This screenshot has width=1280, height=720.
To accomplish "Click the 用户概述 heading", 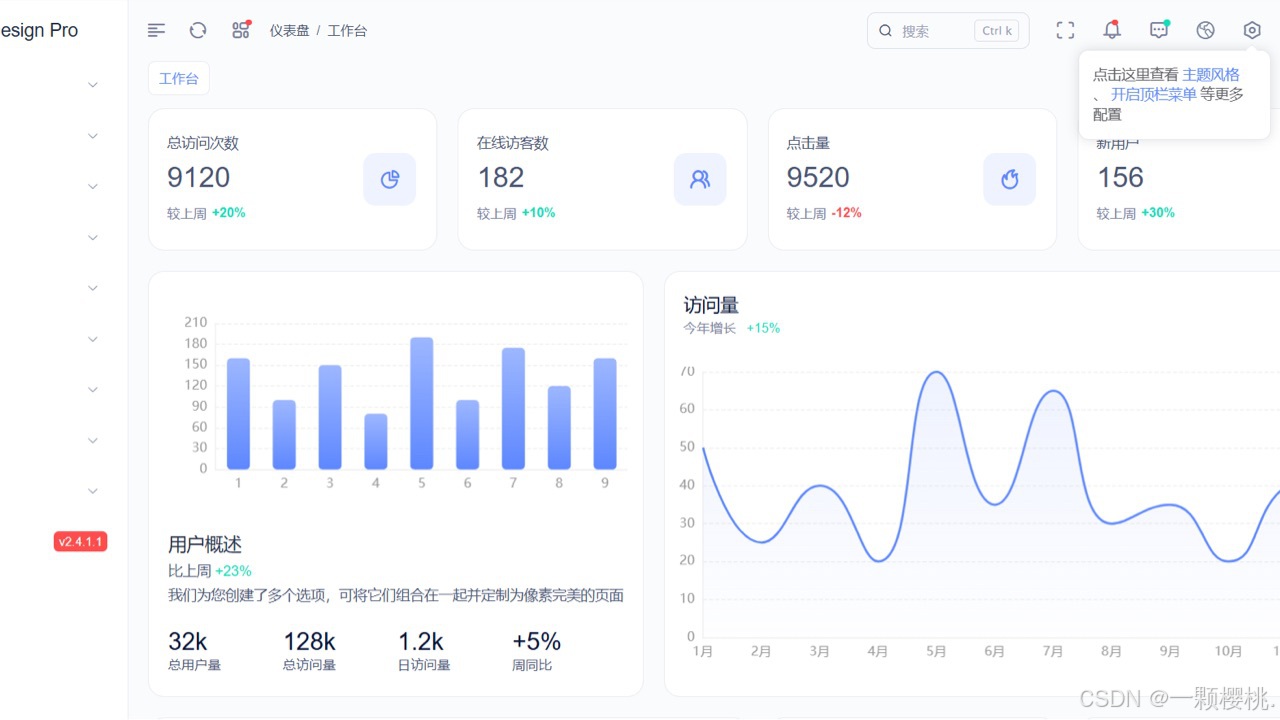I will pos(205,545).
